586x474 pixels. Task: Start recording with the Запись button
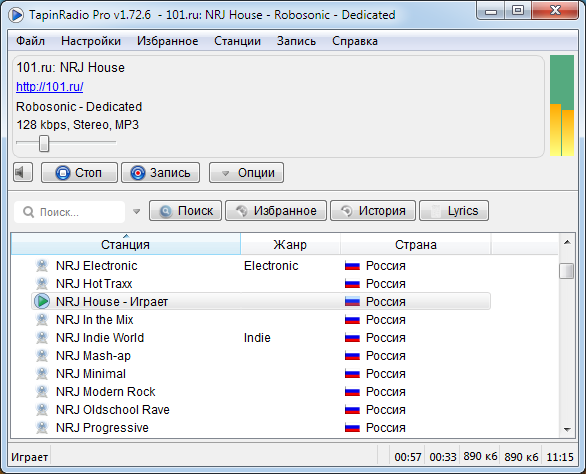(160, 172)
